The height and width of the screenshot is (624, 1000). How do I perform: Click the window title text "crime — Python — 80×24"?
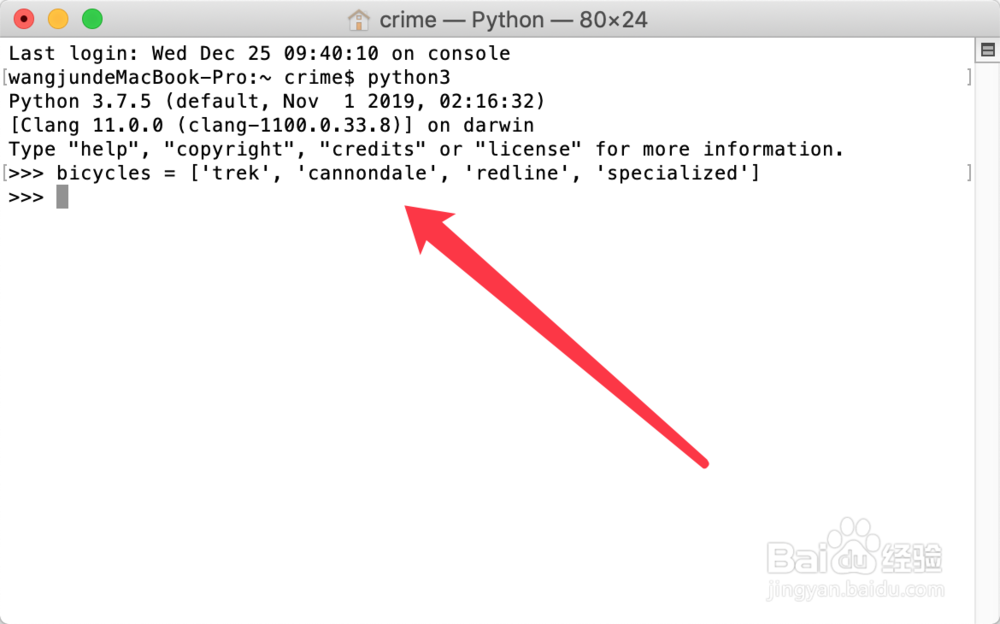click(x=513, y=20)
